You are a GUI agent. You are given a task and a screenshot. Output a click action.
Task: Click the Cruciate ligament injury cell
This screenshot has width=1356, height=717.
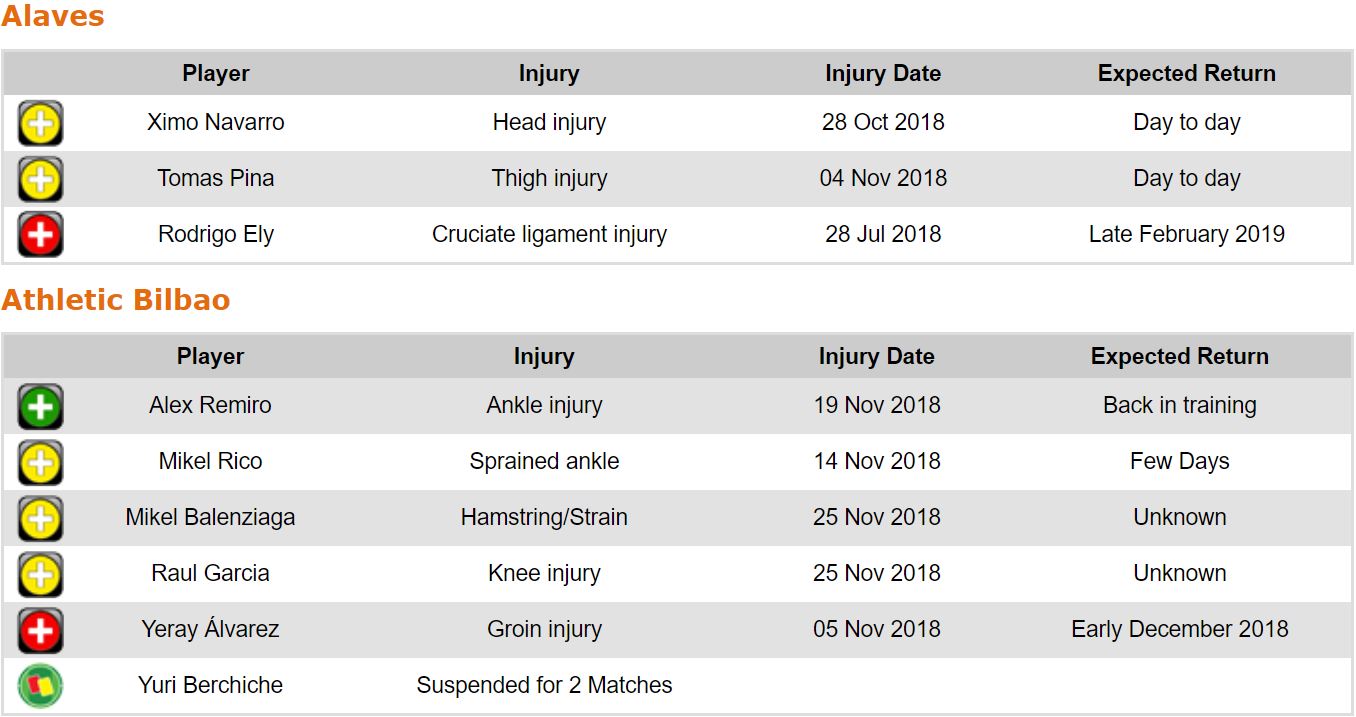click(x=549, y=235)
